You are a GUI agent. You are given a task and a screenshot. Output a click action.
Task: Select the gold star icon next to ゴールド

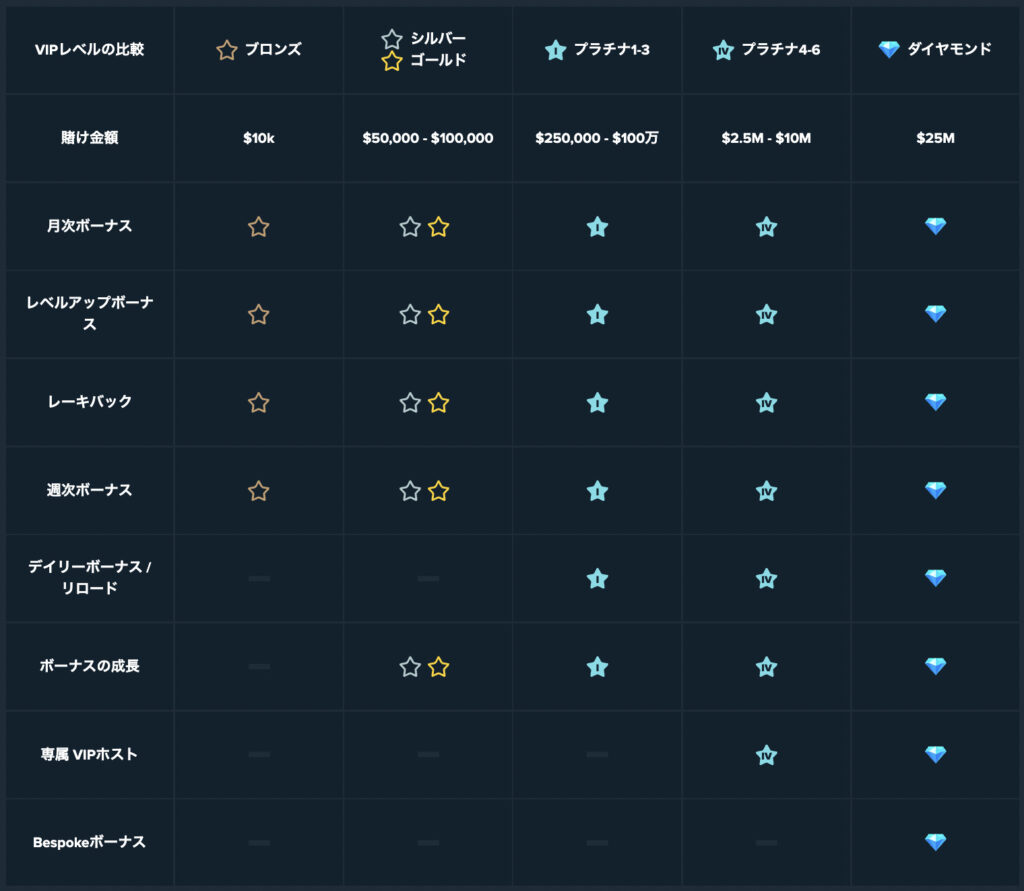(390, 62)
